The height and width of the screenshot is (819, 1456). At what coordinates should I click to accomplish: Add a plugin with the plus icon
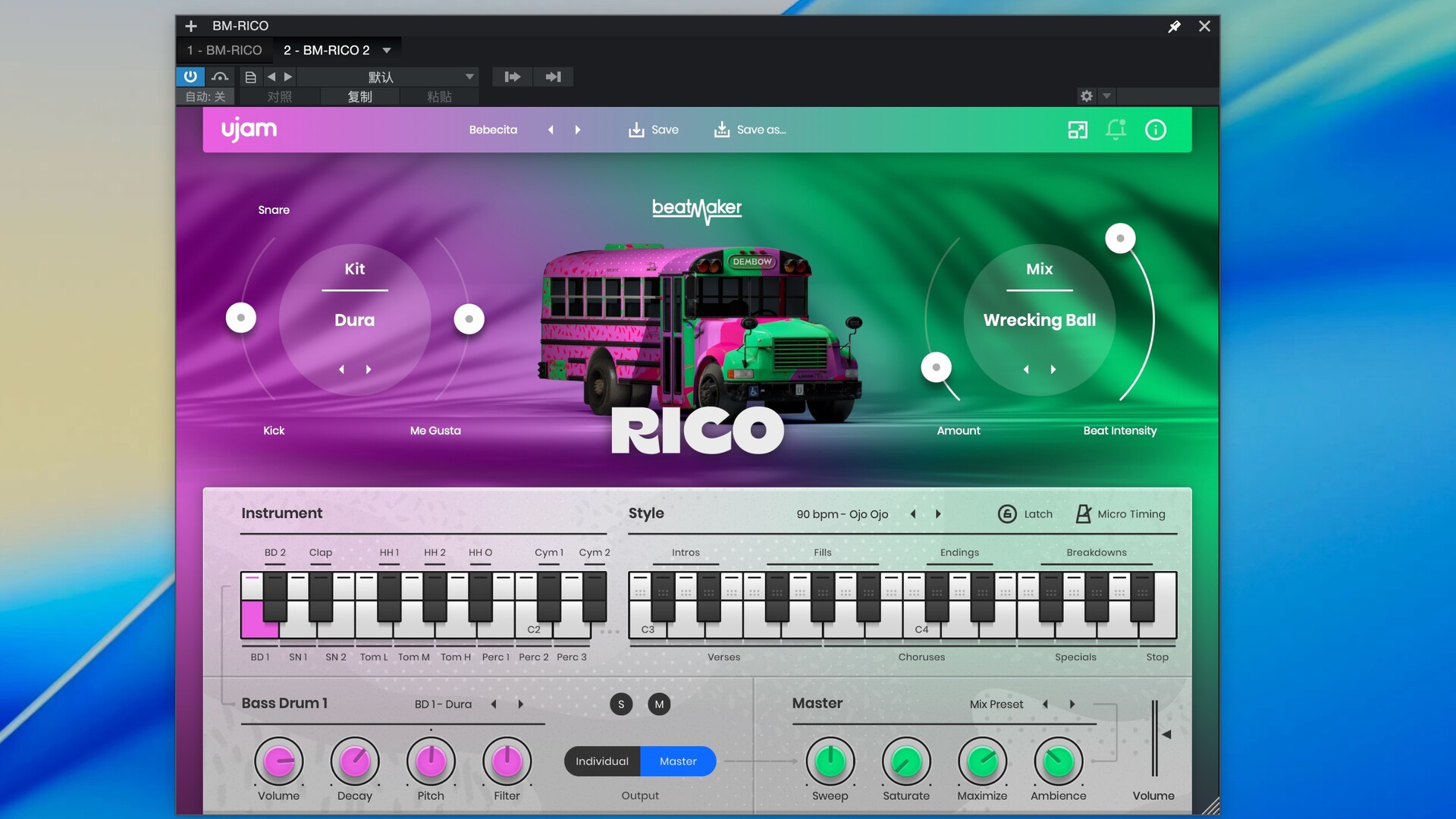pos(191,27)
